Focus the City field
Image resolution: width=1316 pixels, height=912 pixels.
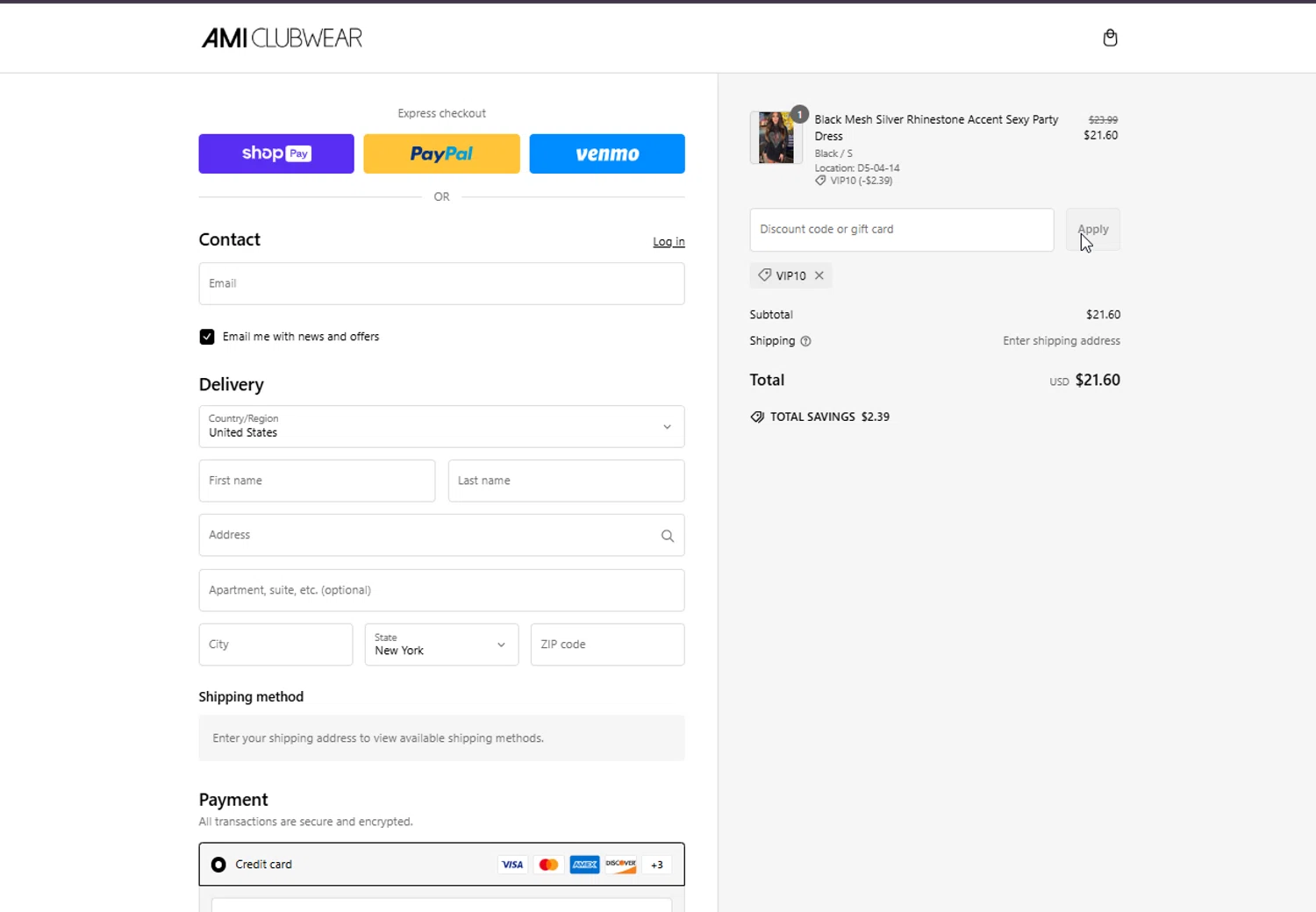[275, 645]
